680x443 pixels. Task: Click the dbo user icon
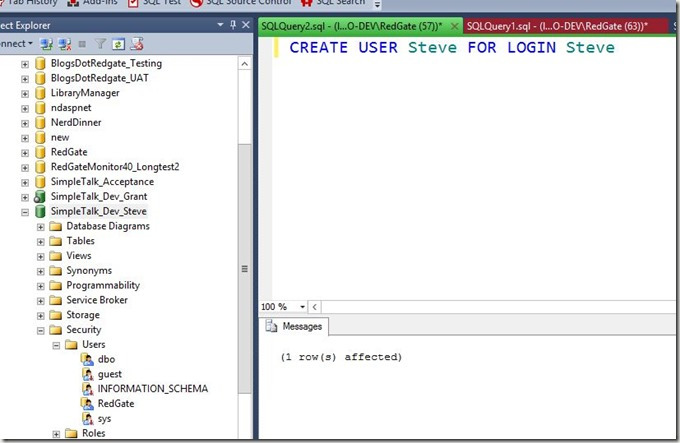click(x=87, y=359)
